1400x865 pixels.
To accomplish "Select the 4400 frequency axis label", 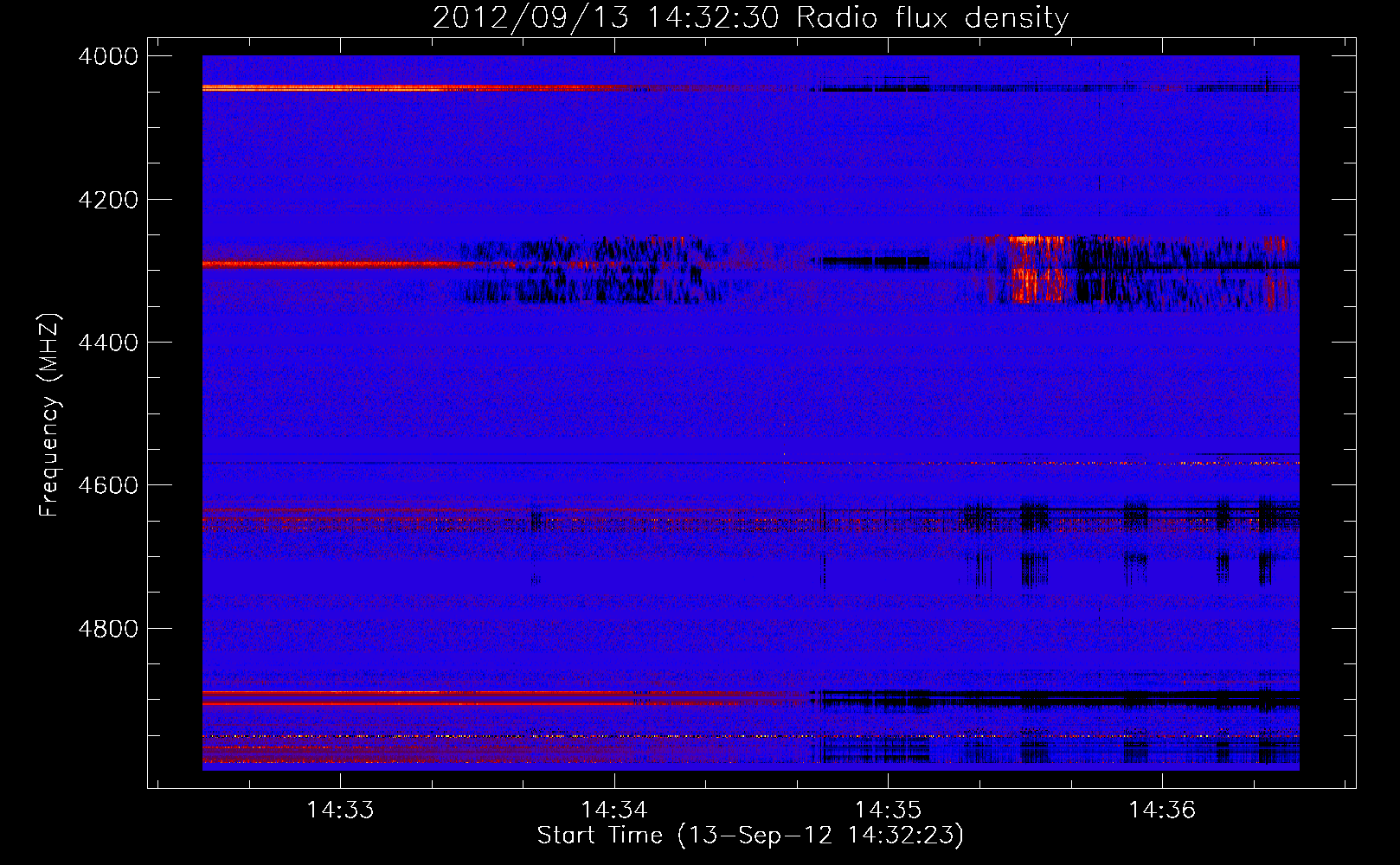I will tap(108, 343).
